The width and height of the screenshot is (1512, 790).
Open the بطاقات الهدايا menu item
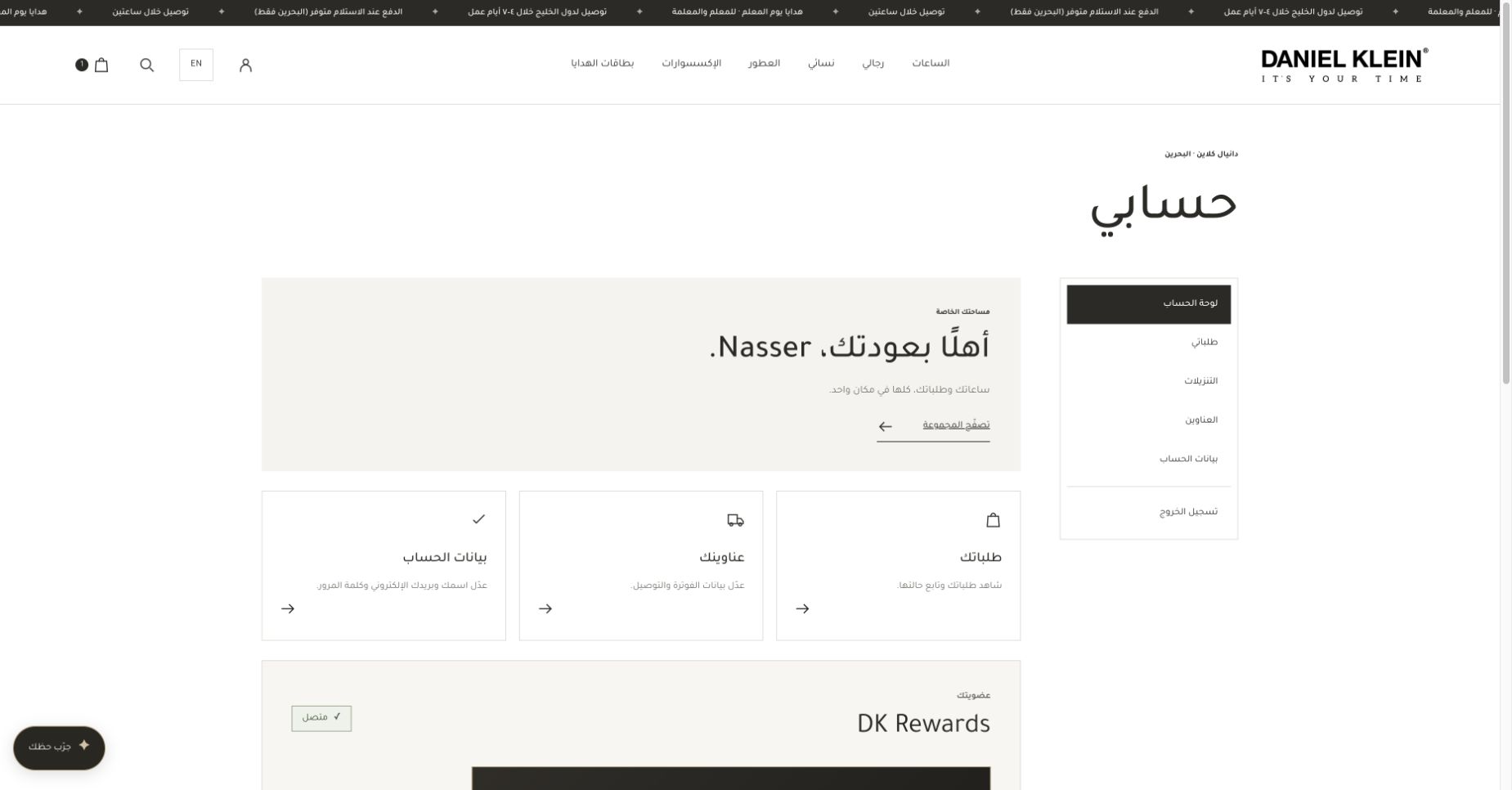pos(603,64)
